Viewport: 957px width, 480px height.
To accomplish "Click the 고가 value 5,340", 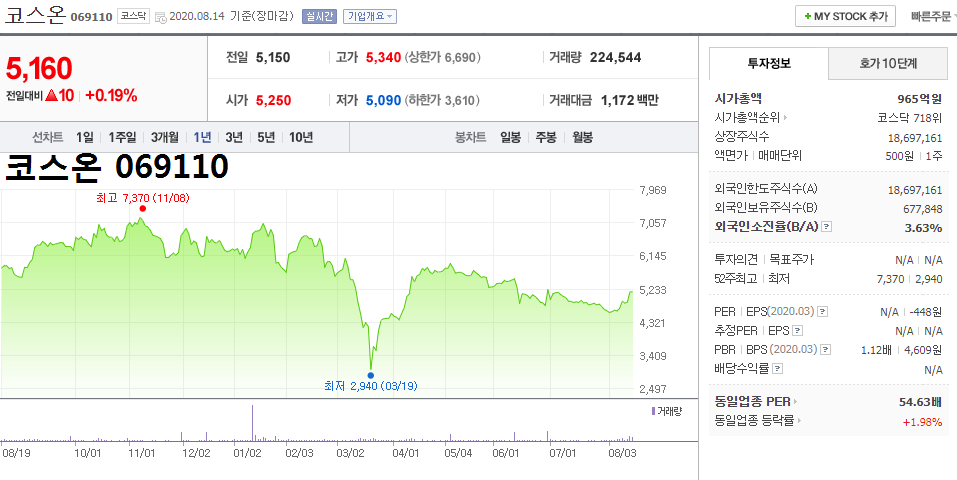I will point(383,57).
